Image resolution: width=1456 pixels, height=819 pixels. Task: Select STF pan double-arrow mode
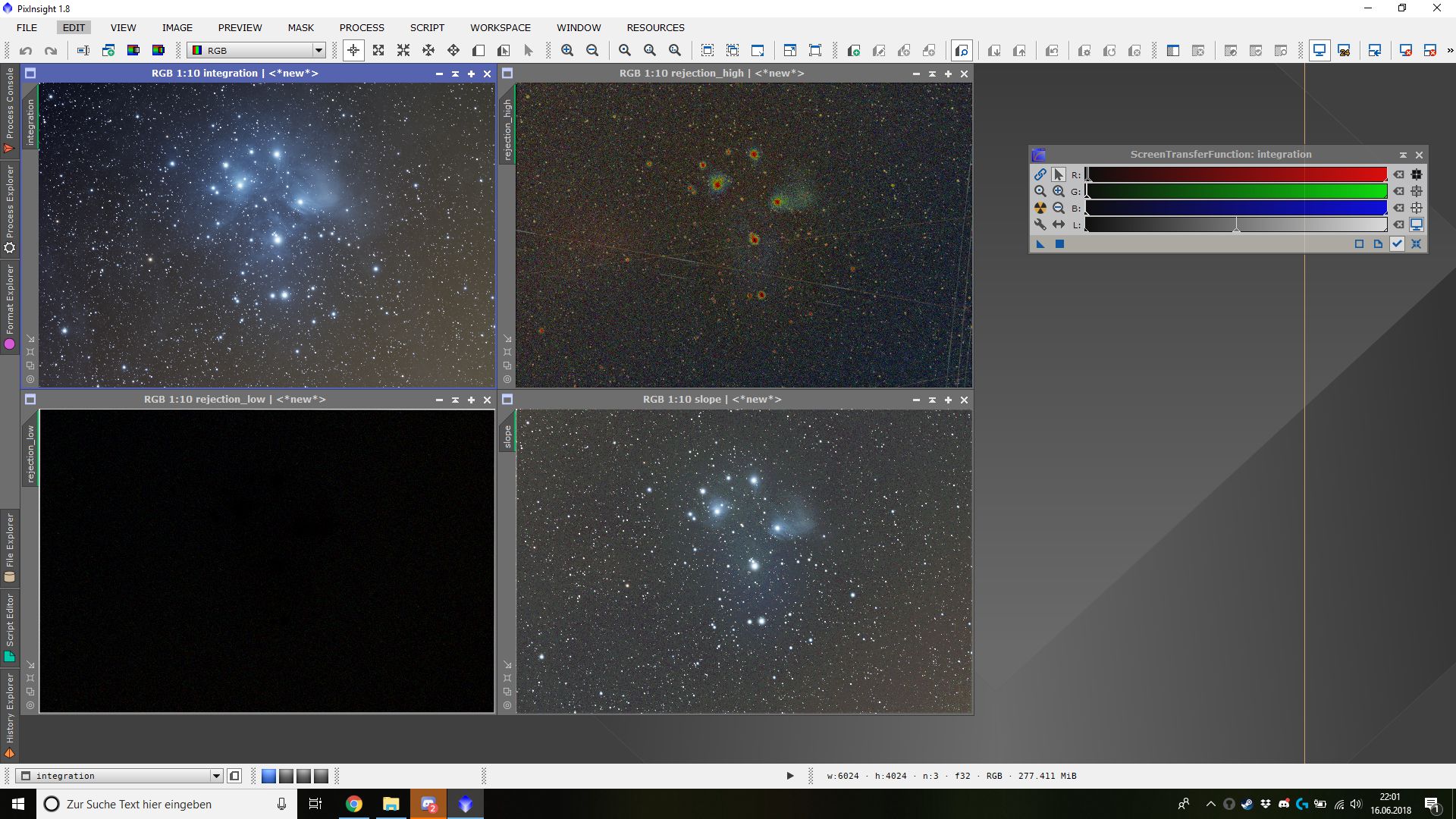click(1059, 224)
